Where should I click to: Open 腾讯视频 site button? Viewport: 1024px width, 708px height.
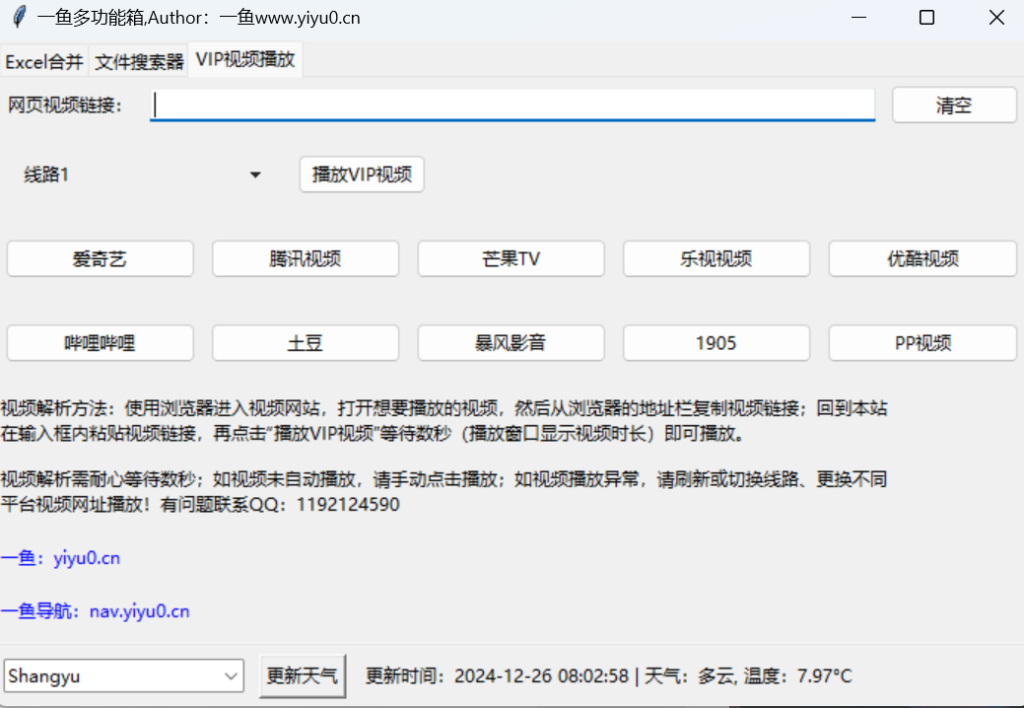[x=306, y=259]
